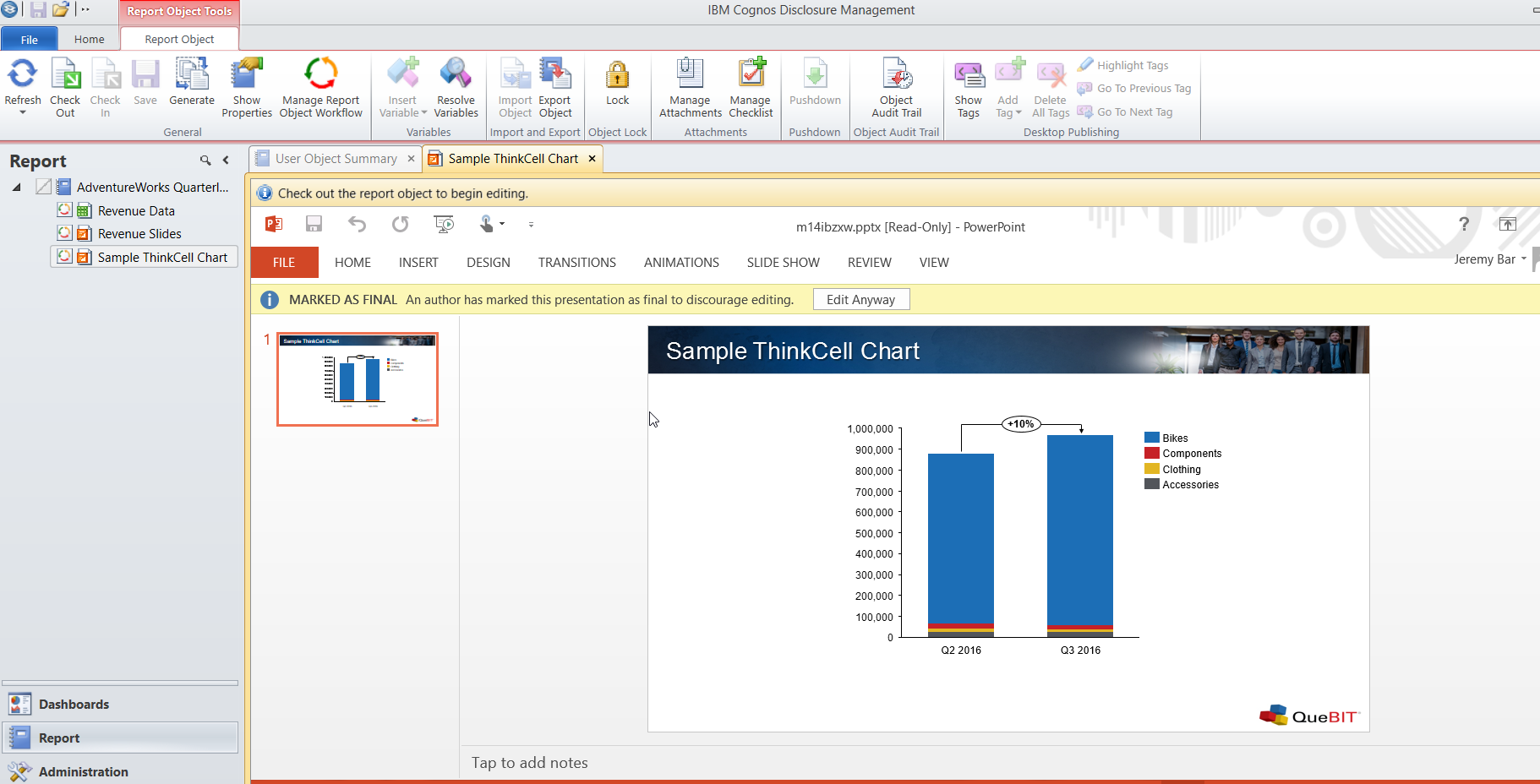This screenshot has height=784, width=1540.
Task: Click Bikes blue legend swatch
Action: point(1151,438)
